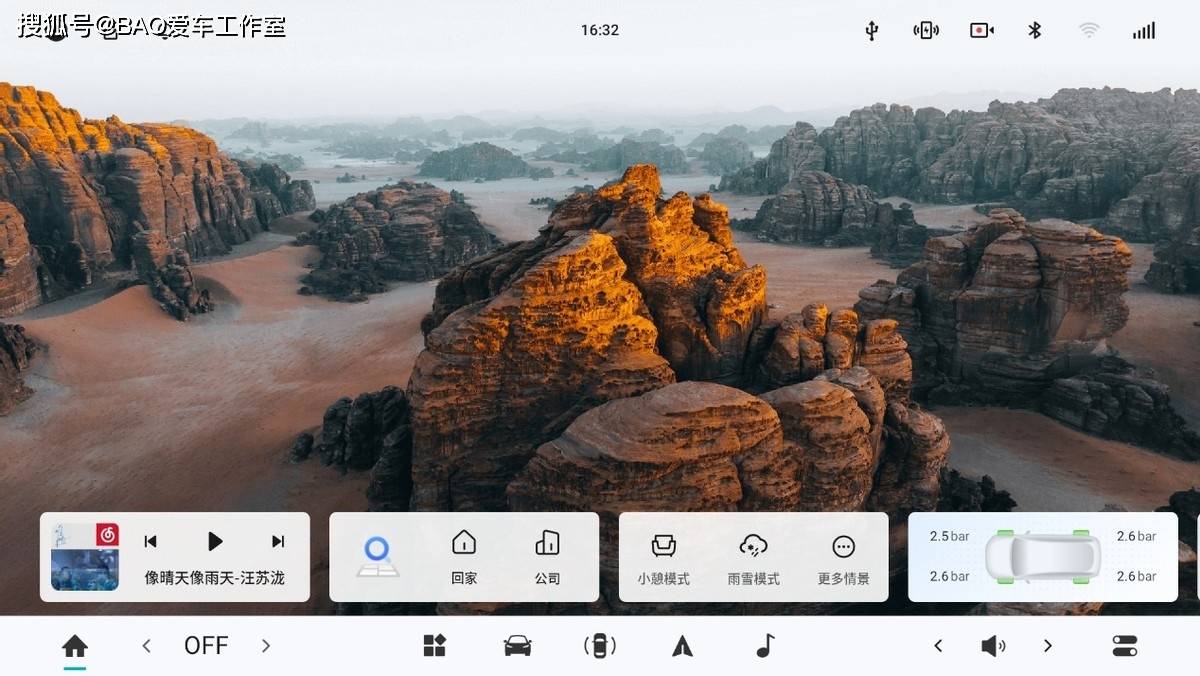Image resolution: width=1200 pixels, height=676 pixels.
Task: Tap the 16:32 clock
Action: pos(600,30)
